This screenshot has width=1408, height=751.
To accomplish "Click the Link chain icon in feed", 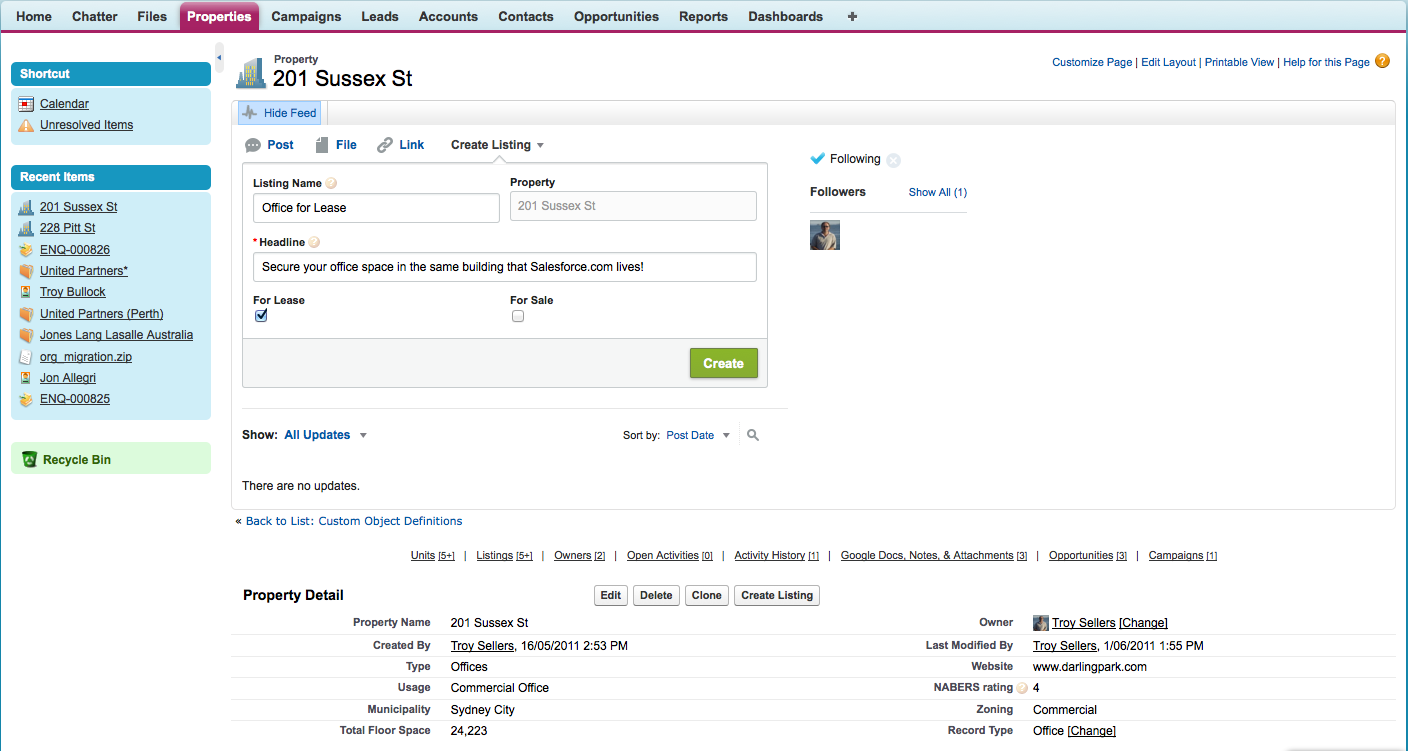I will (x=385, y=145).
